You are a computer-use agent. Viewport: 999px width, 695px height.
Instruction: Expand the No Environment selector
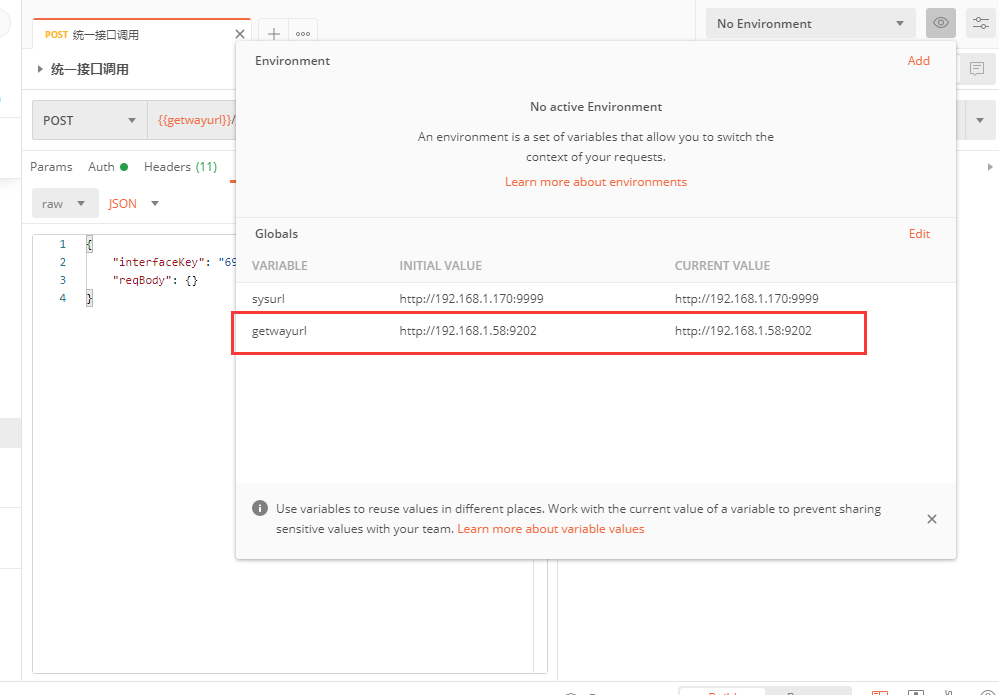pyautogui.click(x=810, y=24)
